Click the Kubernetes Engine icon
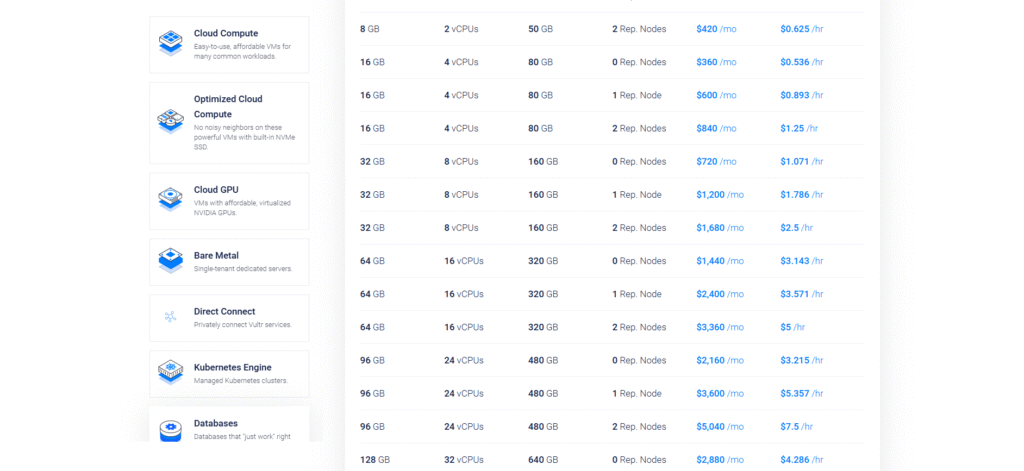1024x471 pixels. pyautogui.click(x=170, y=372)
